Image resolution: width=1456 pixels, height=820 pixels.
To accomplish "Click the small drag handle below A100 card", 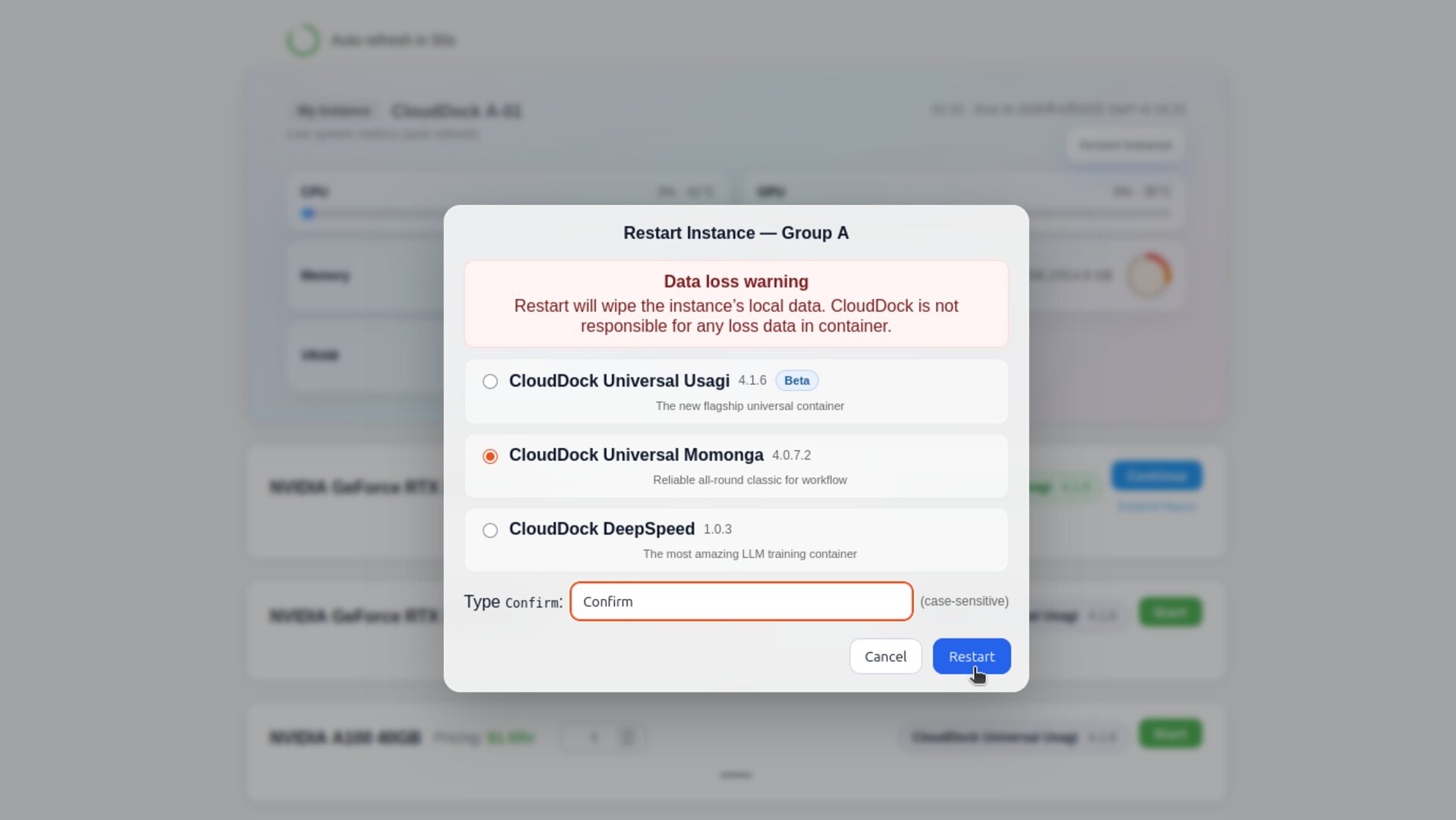I will pos(736,775).
